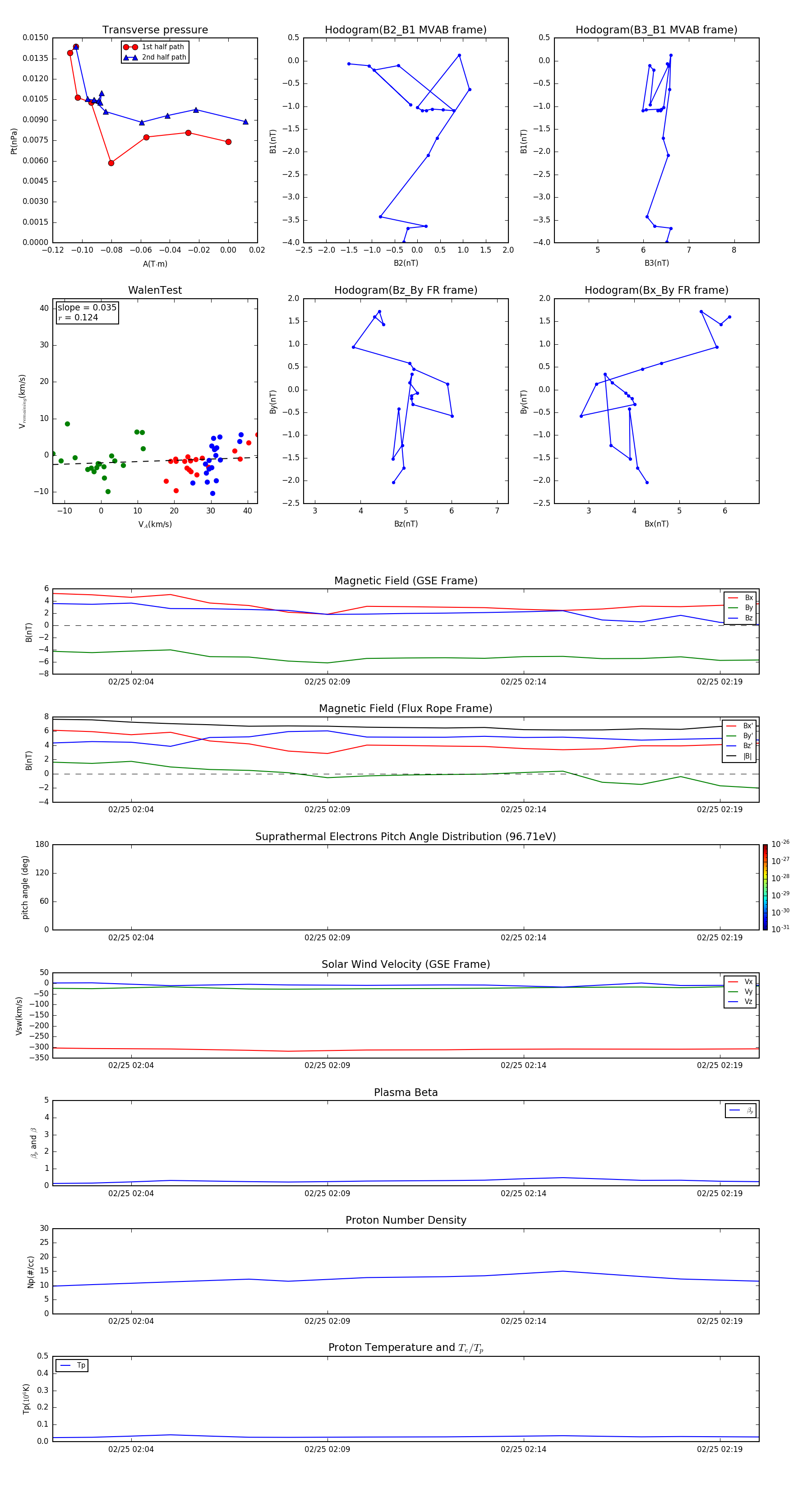Viewport: 812px width, 1489px height.
Task: Click the 'Proton Temperature and Te/Tp' title
Action: point(406,1347)
